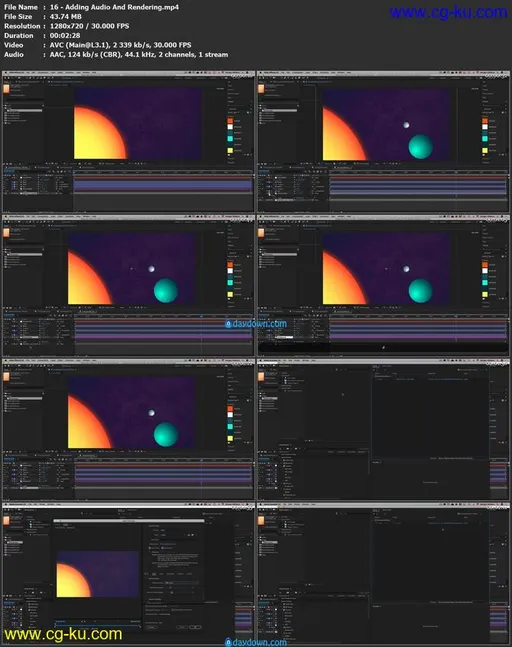
Task: Open the eighth and last frame thumbnail
Action: [383, 574]
